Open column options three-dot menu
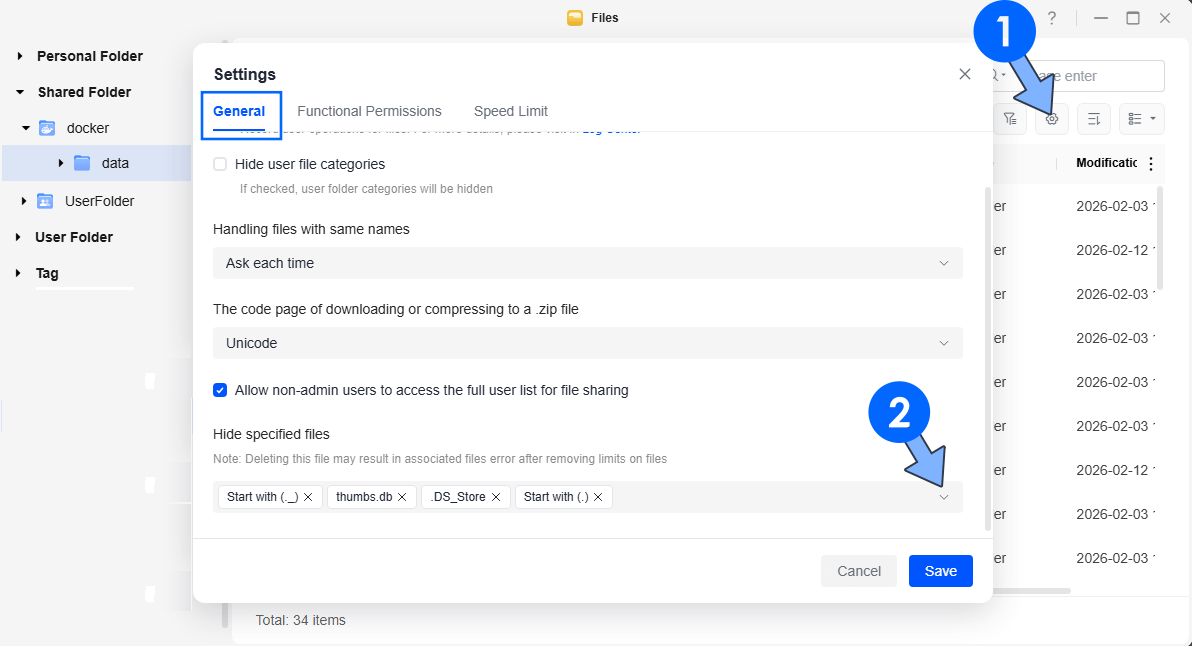 (x=1150, y=164)
